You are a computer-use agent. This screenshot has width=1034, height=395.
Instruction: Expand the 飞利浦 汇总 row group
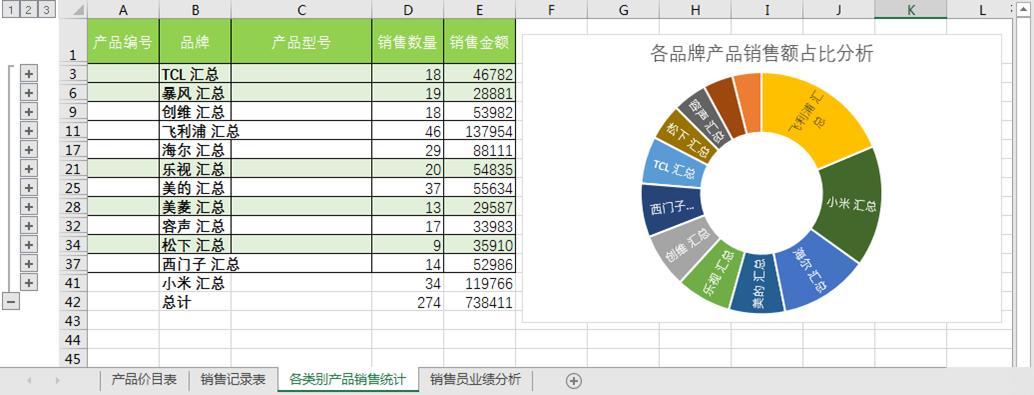point(28,131)
